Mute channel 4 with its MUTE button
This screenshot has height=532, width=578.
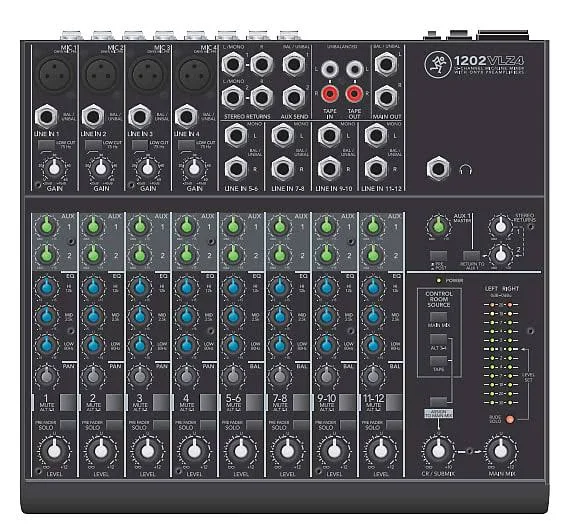point(208,402)
